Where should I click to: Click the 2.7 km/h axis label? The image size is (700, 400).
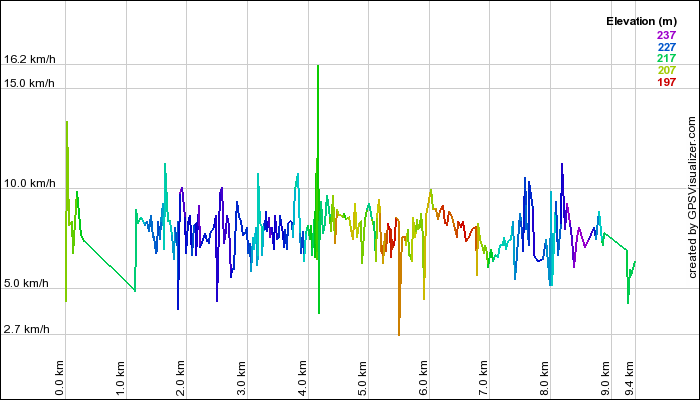27,329
